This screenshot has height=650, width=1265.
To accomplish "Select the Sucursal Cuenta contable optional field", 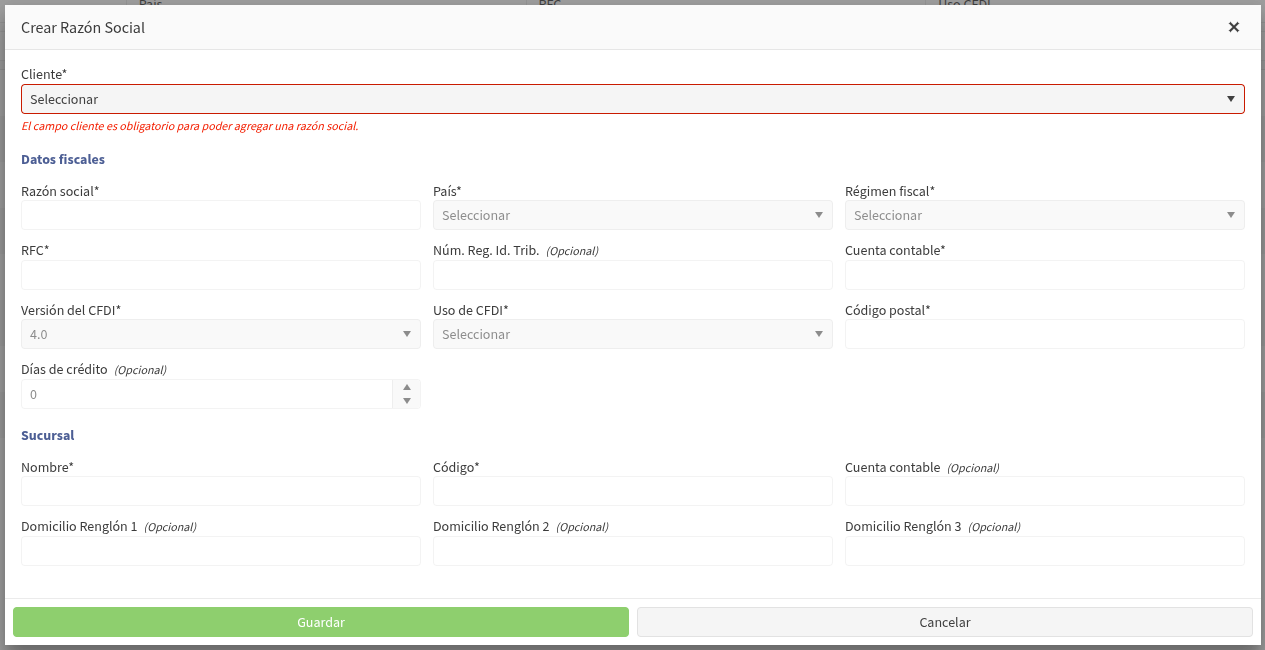I will [1045, 491].
